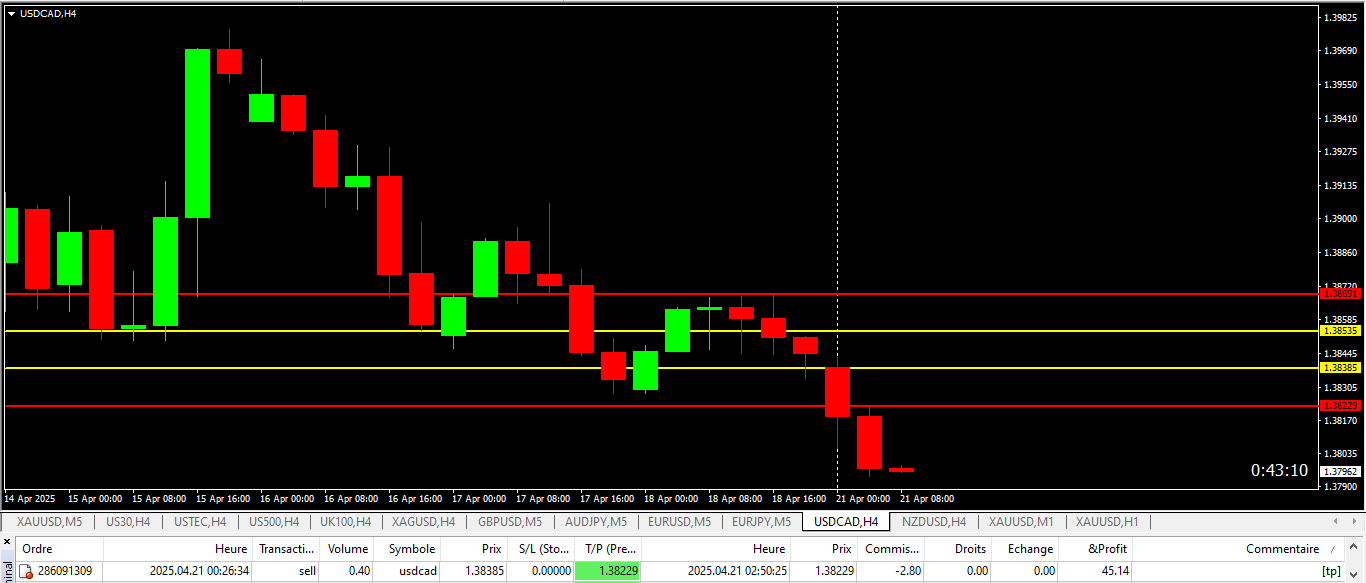Click the sell transaction type cell
1366x583 pixels.
coord(307,571)
